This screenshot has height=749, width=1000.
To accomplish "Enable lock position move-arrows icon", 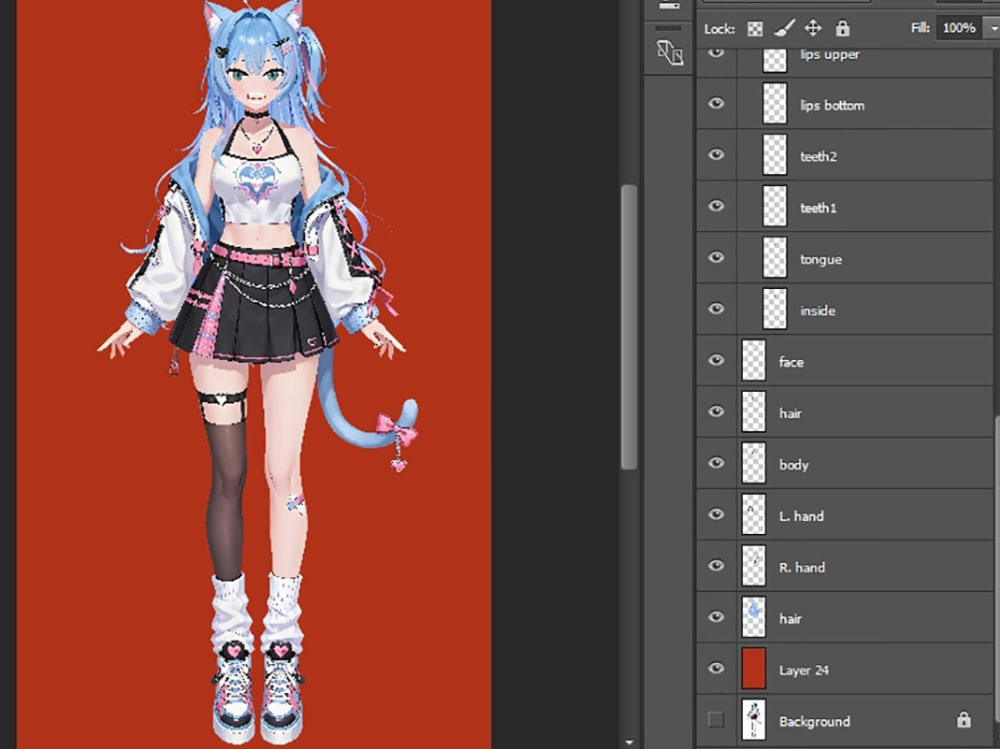I will pyautogui.click(x=812, y=28).
